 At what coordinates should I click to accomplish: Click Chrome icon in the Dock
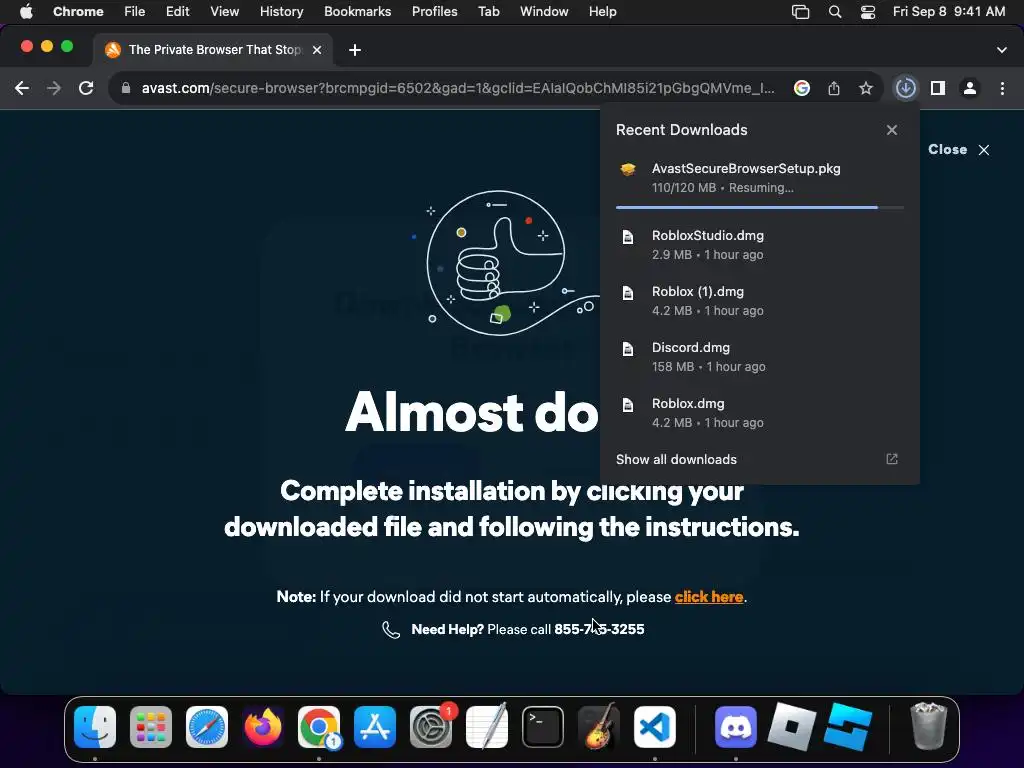point(319,727)
